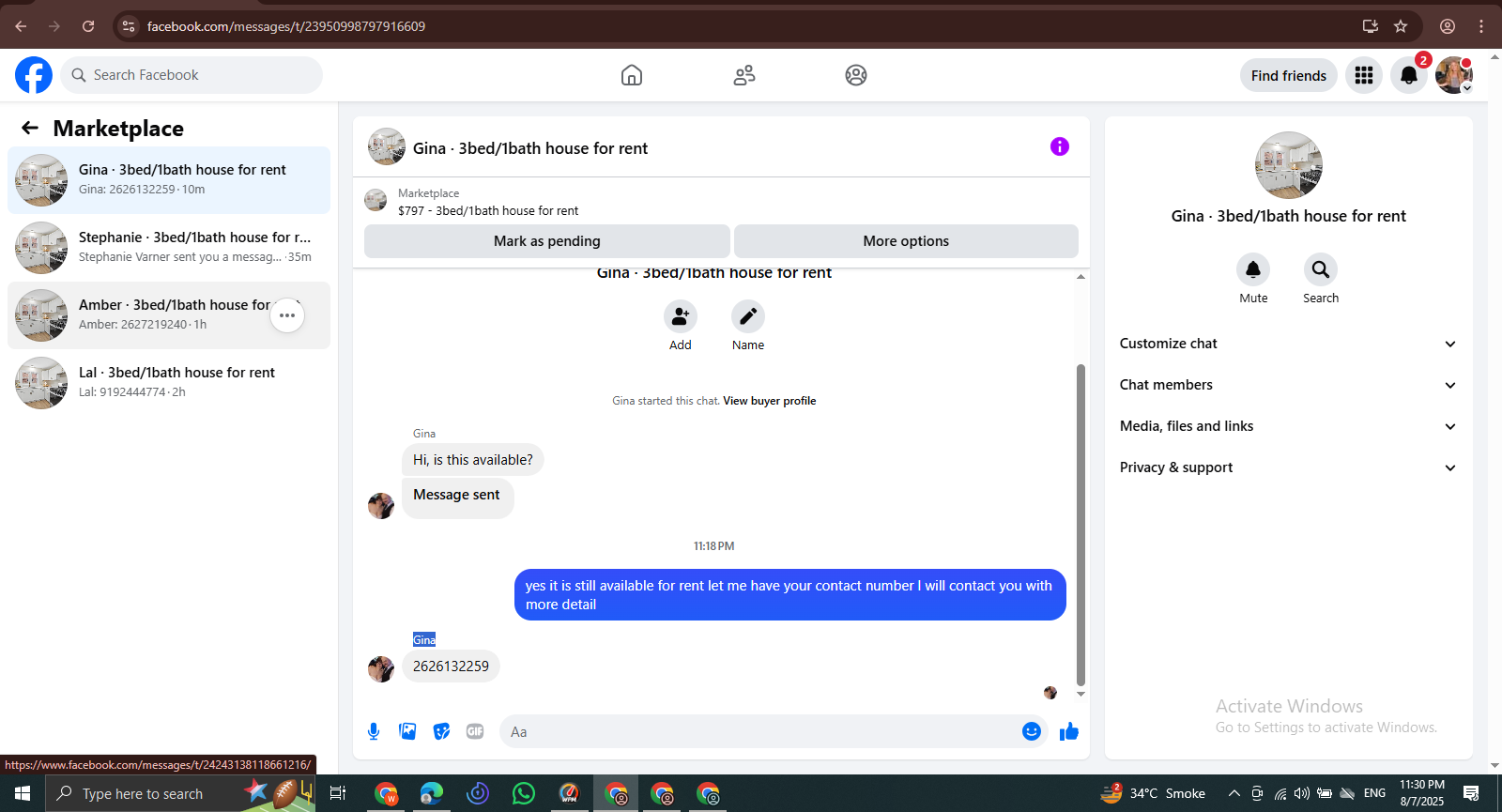Screen dimensions: 1502x812
Task: Open the Windows notification center icon
Action: point(1471,793)
